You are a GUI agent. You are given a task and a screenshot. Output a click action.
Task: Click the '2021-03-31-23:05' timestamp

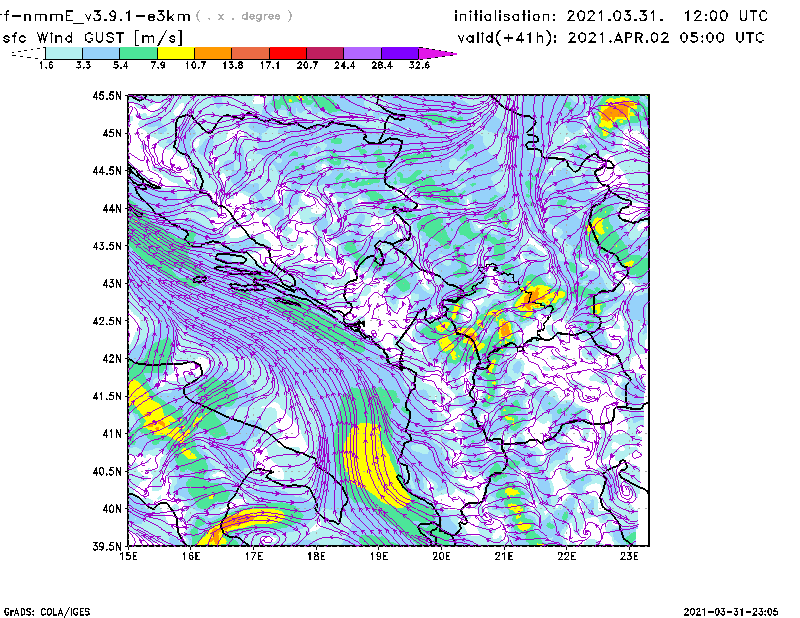(731, 612)
